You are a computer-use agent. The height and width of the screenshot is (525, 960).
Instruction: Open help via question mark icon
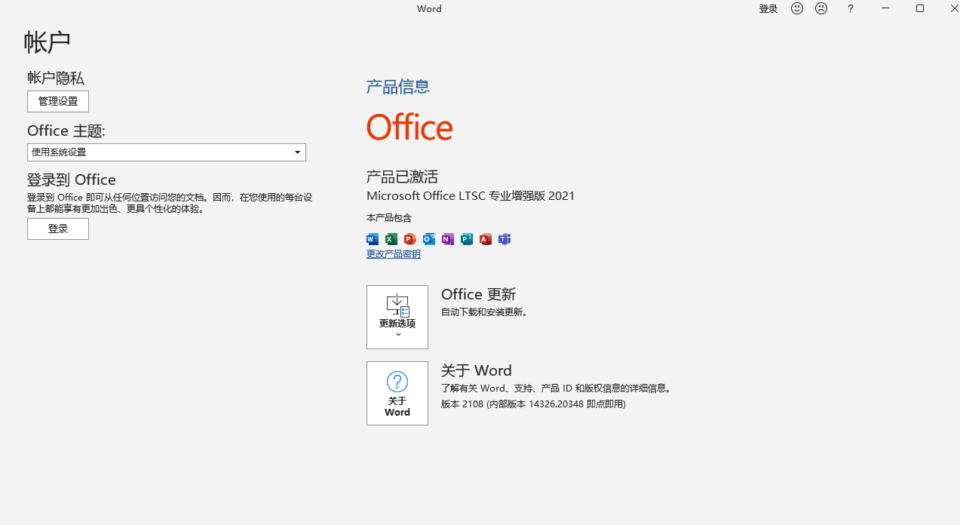coord(850,9)
